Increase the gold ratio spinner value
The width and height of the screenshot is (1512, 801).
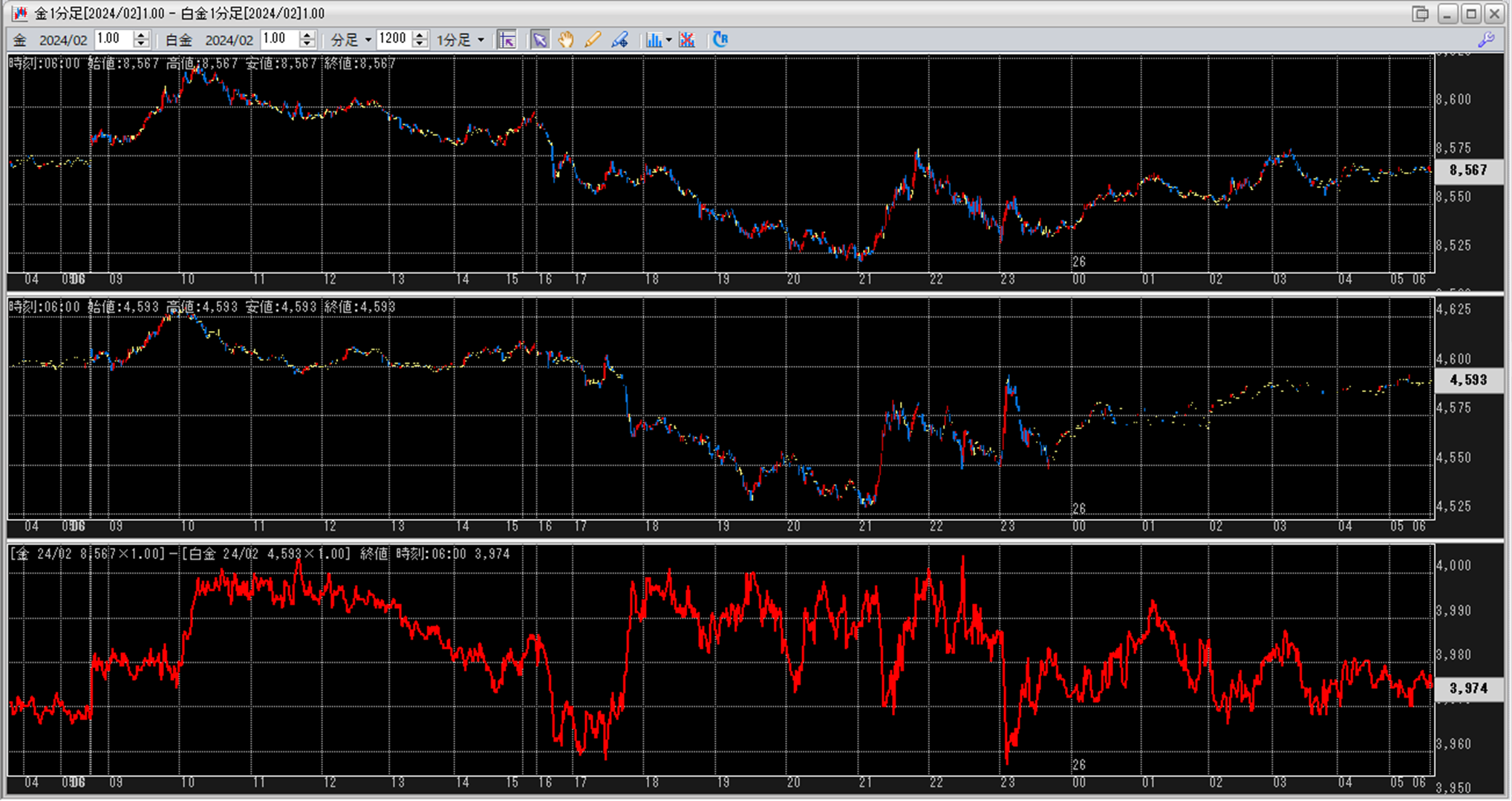tap(141, 35)
